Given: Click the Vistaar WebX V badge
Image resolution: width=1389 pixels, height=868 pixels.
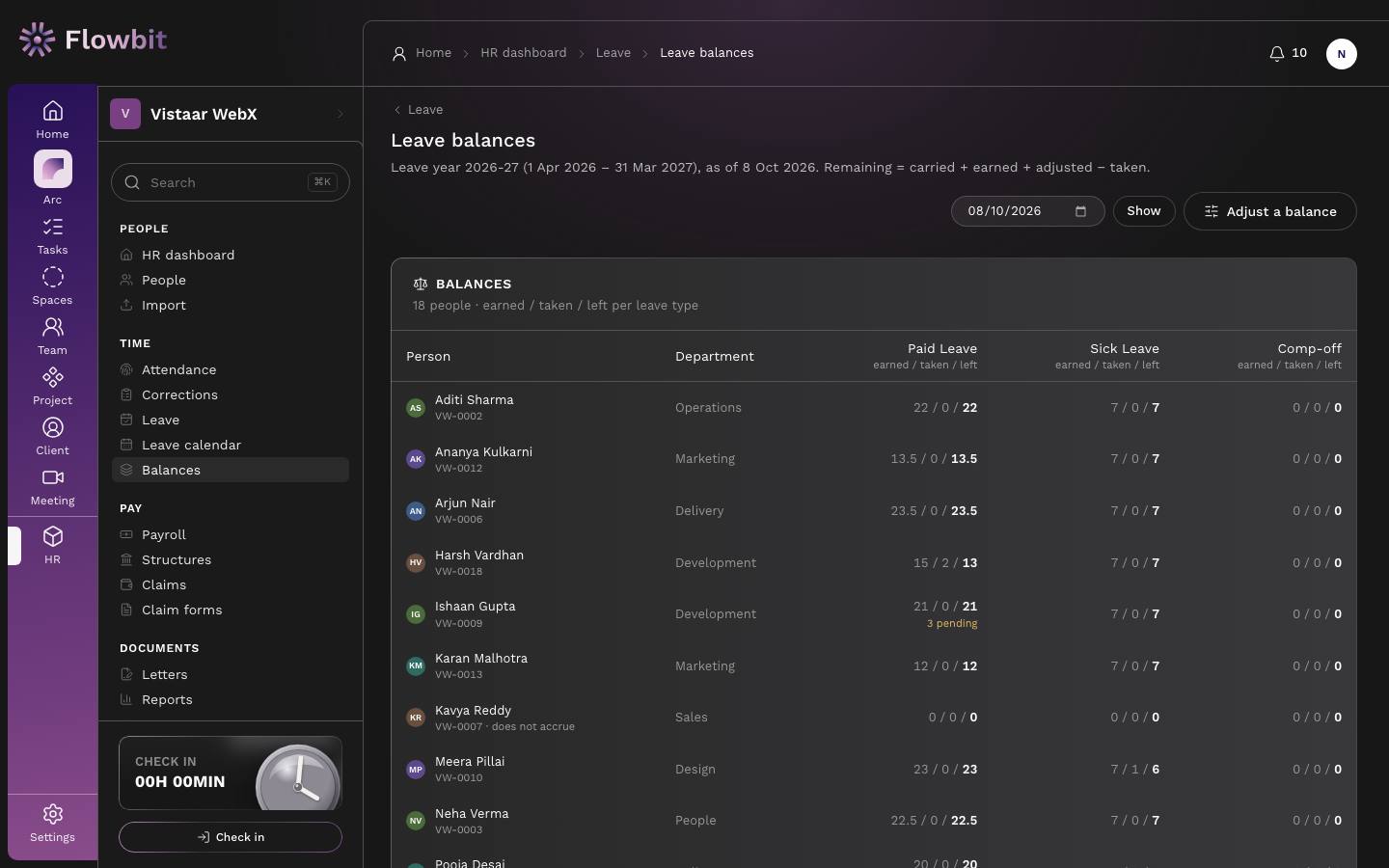Looking at the screenshot, I should (125, 114).
